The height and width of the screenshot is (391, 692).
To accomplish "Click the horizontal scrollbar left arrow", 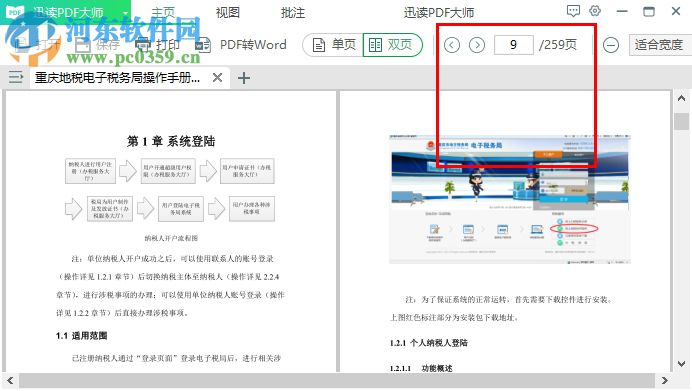I will 10,380.
